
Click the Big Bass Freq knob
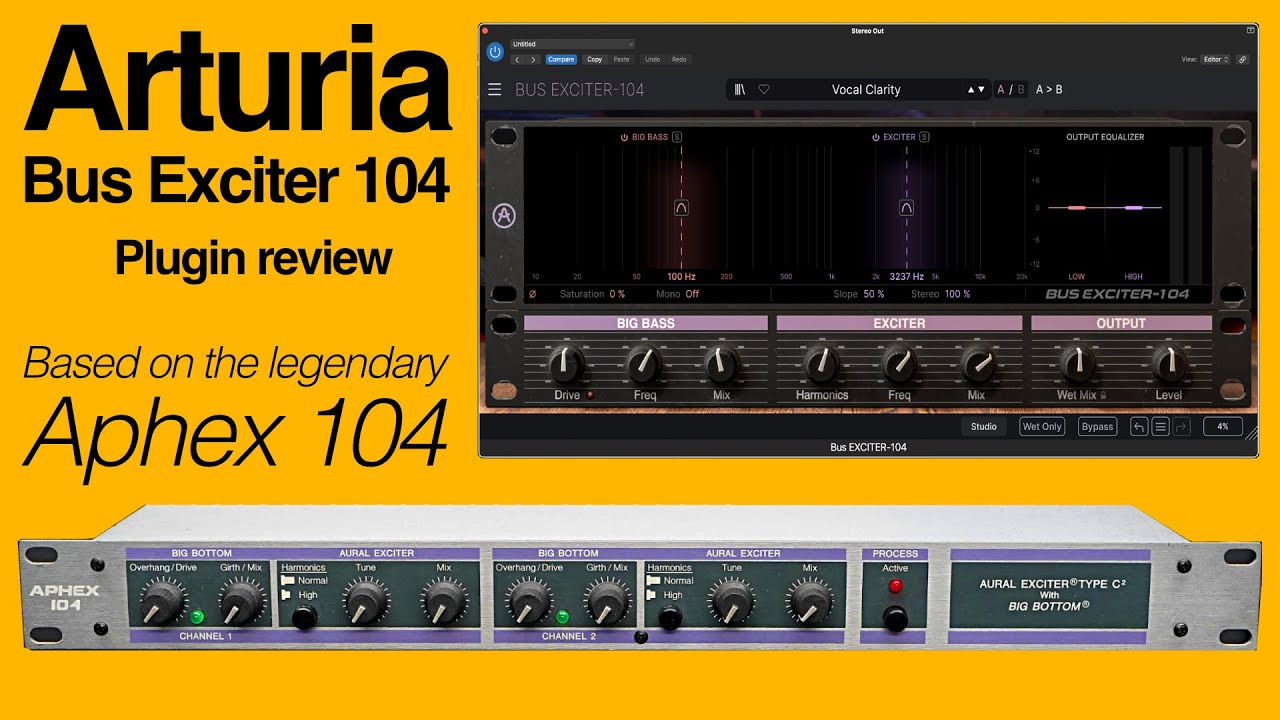point(645,364)
